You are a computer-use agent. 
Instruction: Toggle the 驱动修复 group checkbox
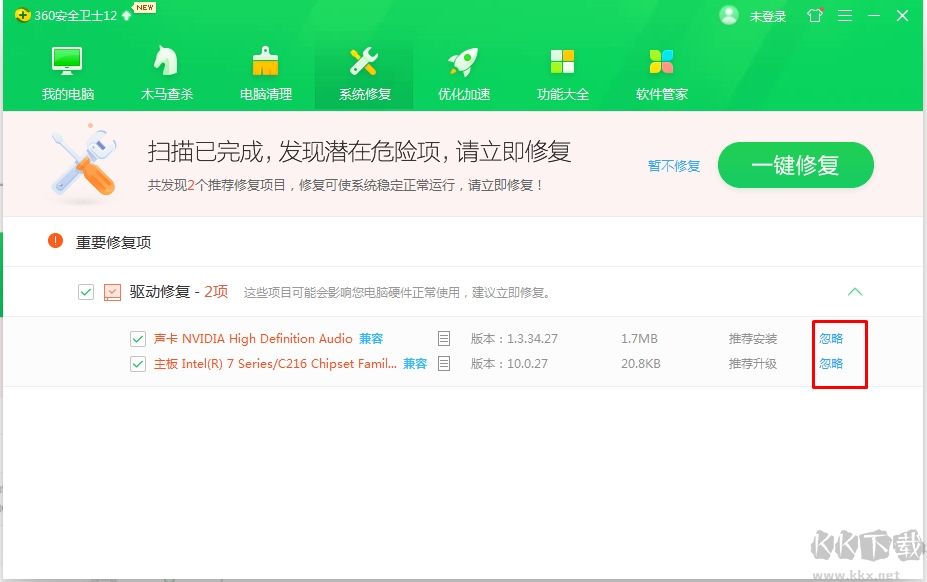86,292
